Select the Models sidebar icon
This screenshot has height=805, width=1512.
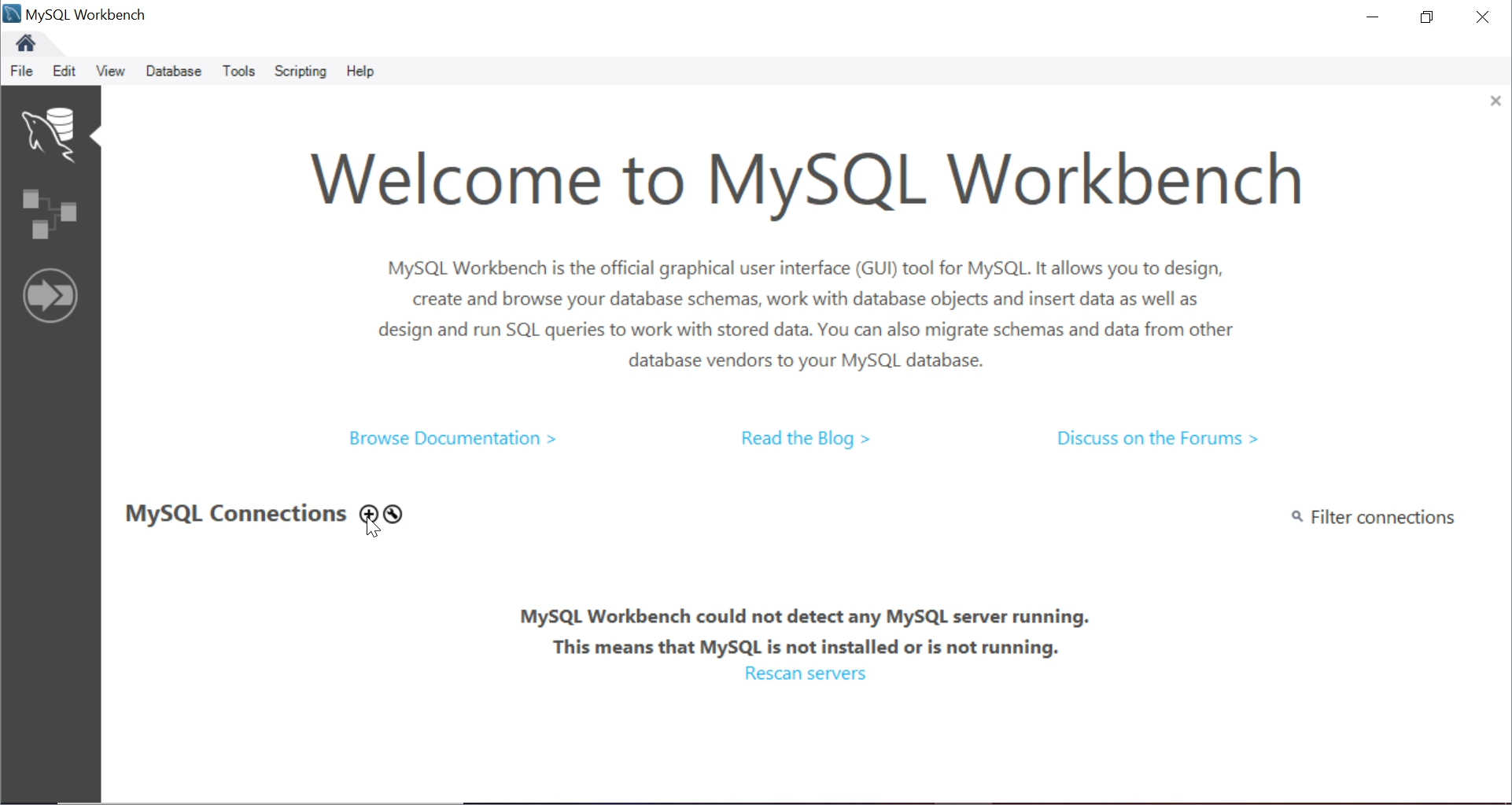50,214
